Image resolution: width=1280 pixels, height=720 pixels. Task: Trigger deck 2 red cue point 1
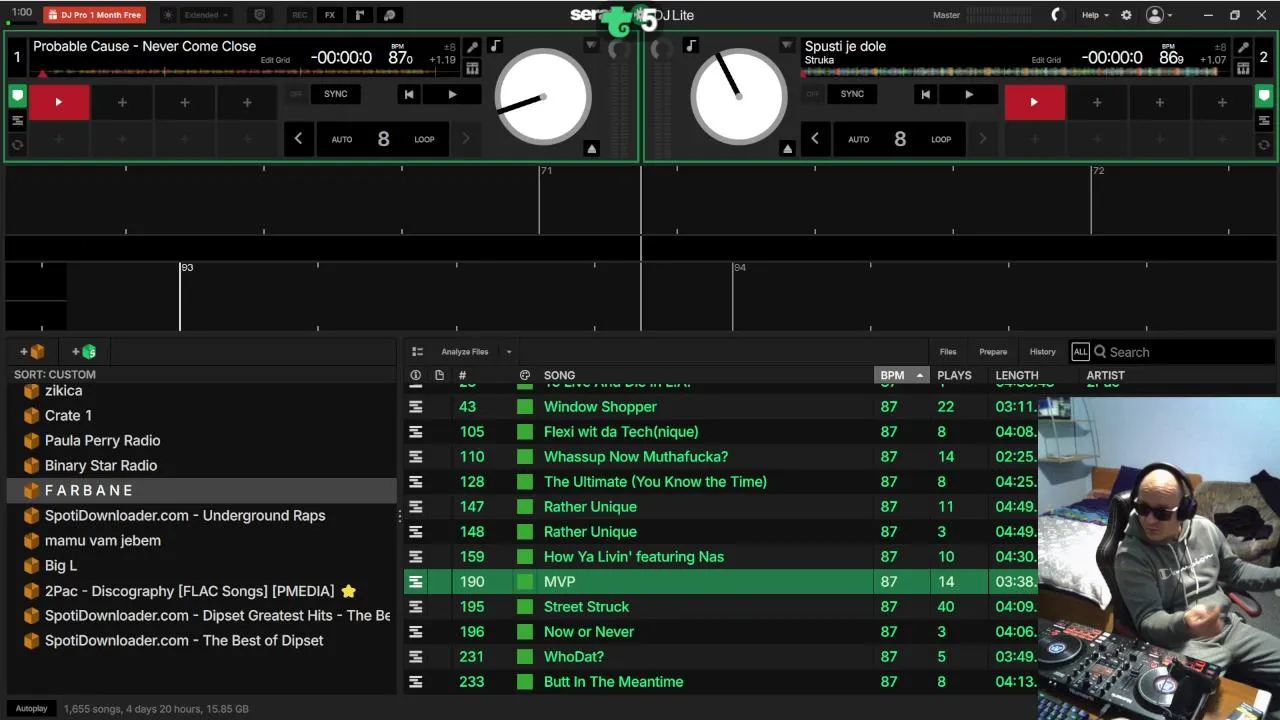point(1034,102)
